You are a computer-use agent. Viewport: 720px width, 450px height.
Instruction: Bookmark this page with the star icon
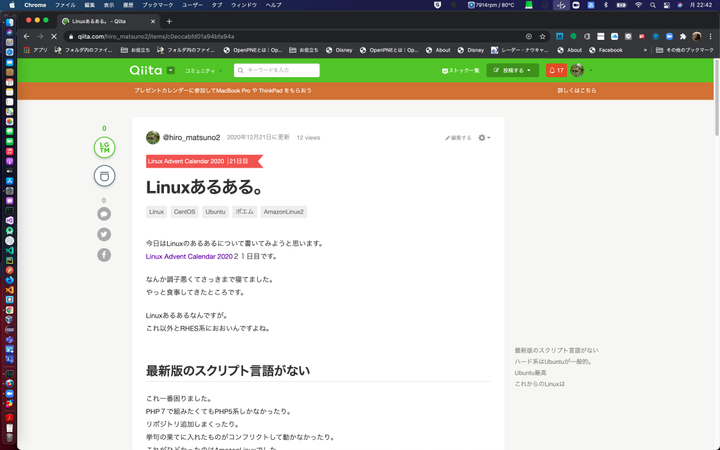click(542, 36)
